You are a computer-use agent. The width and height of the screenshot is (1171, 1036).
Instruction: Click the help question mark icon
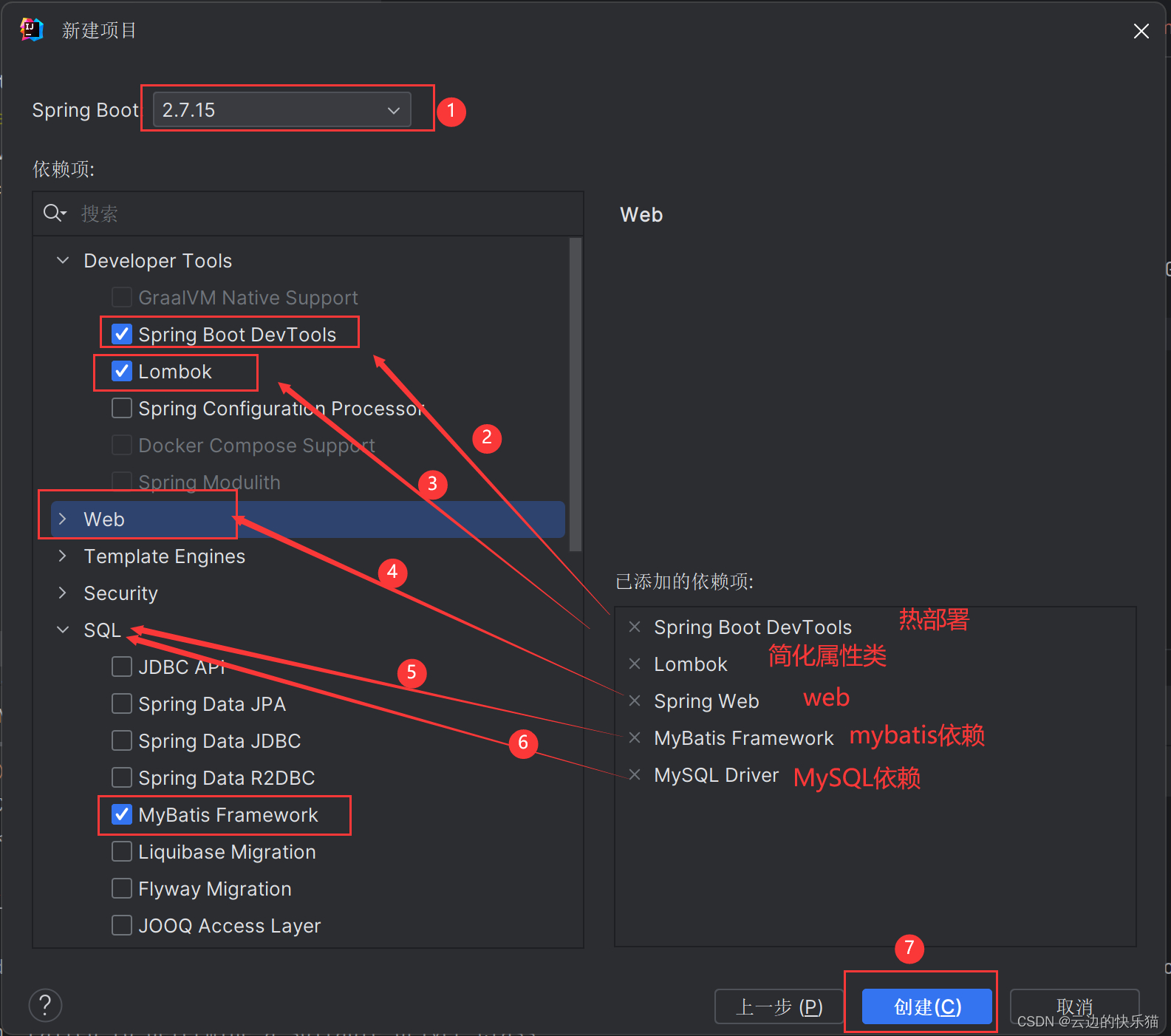(45, 1005)
